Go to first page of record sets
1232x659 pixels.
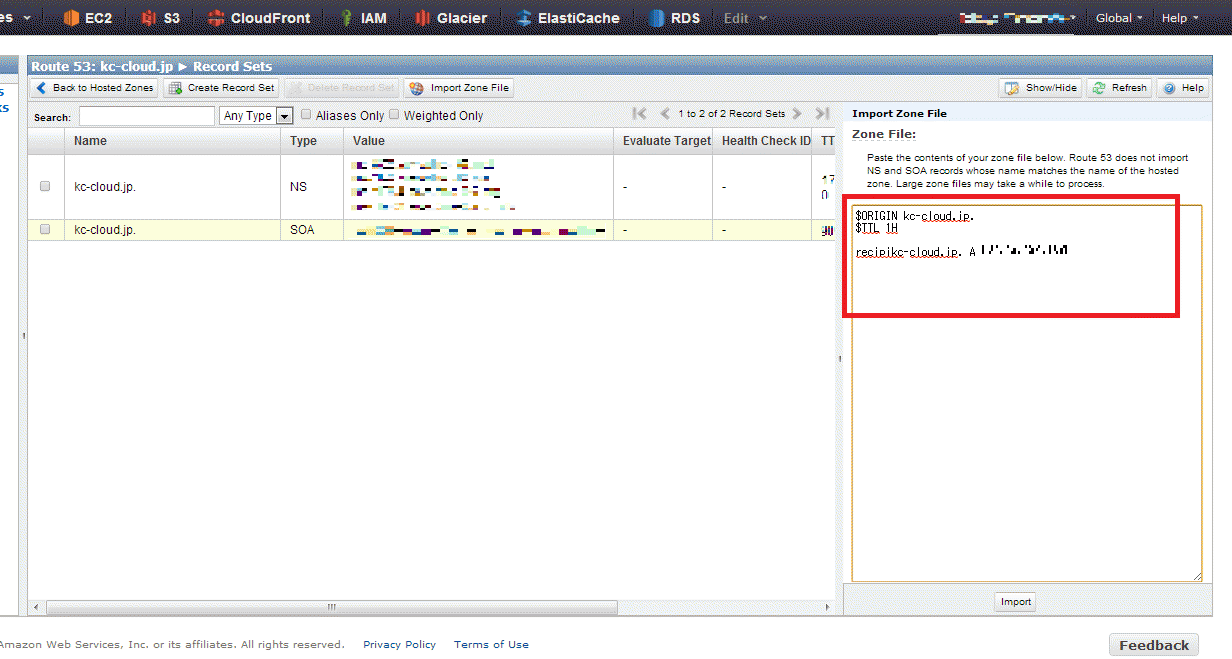(640, 114)
